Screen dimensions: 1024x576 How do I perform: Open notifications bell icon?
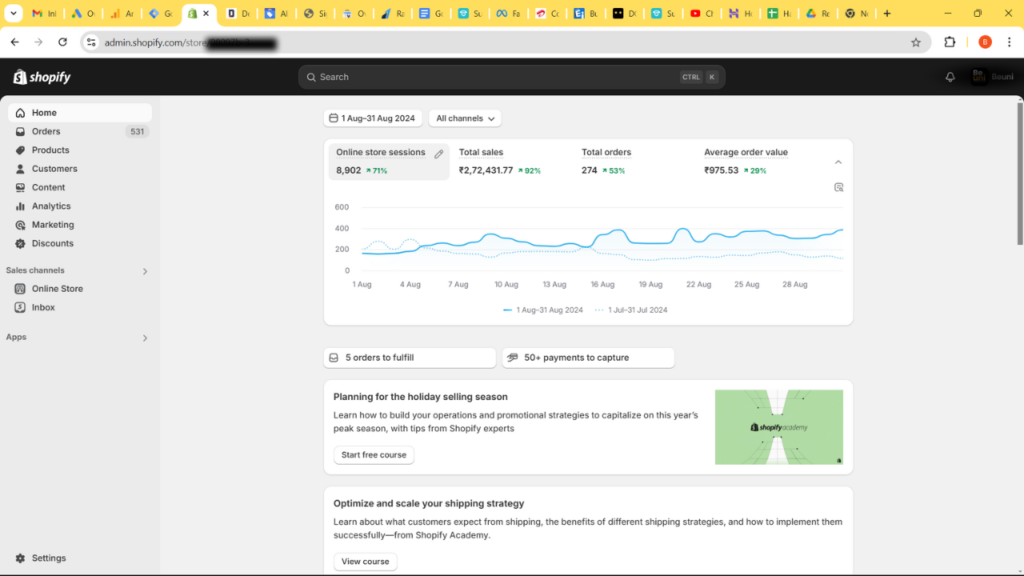point(950,77)
